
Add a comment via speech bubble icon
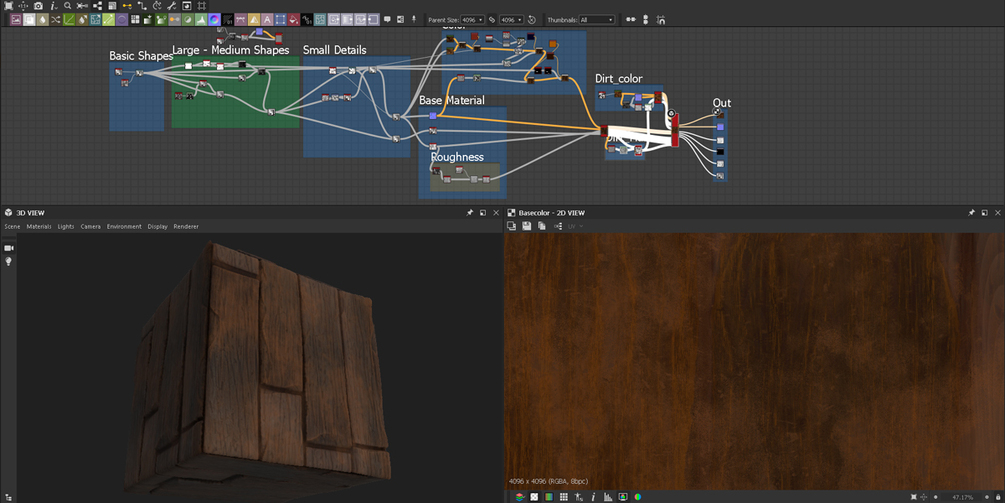pyautogui.click(x=387, y=20)
